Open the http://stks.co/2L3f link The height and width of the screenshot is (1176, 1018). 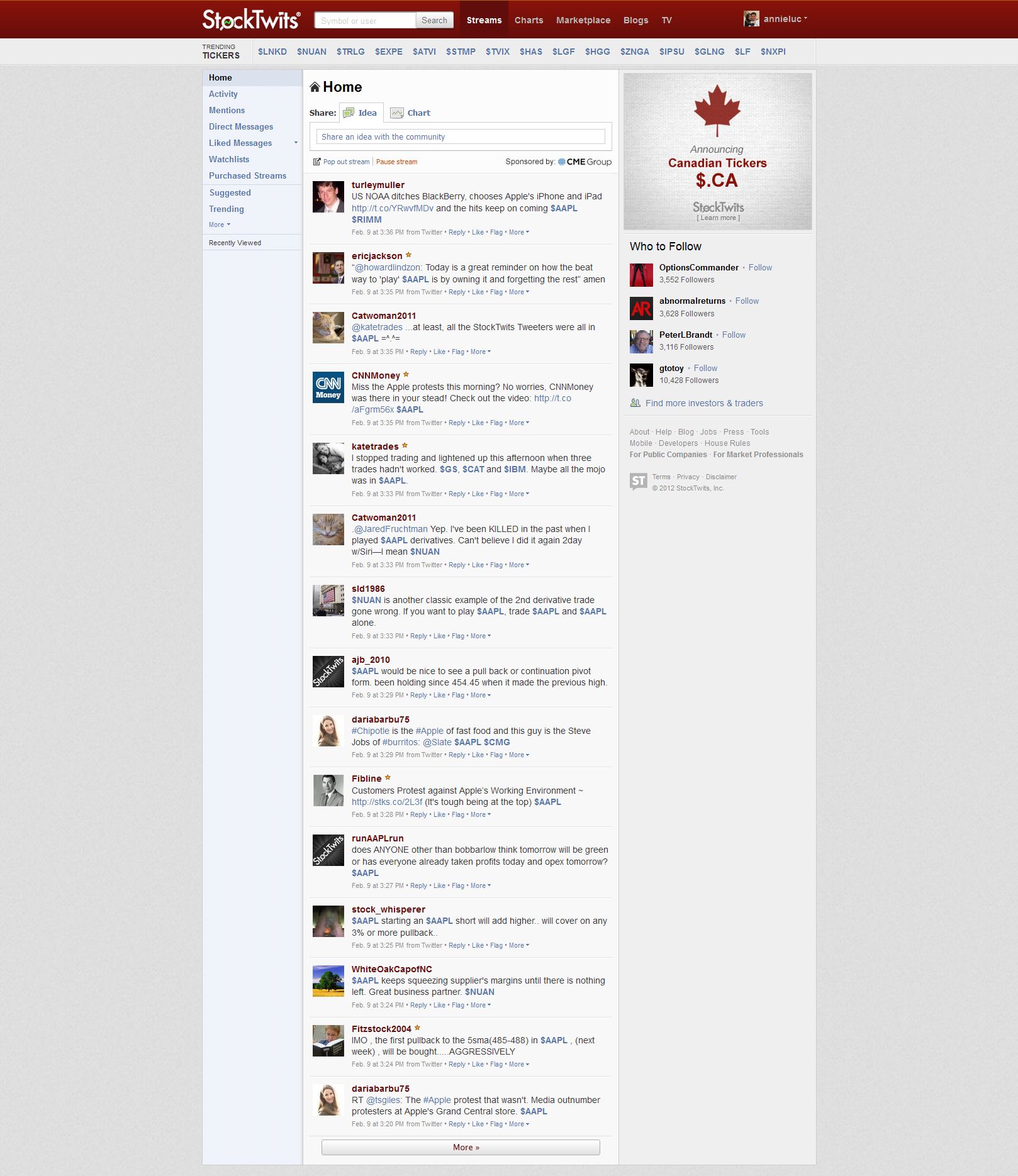click(387, 802)
